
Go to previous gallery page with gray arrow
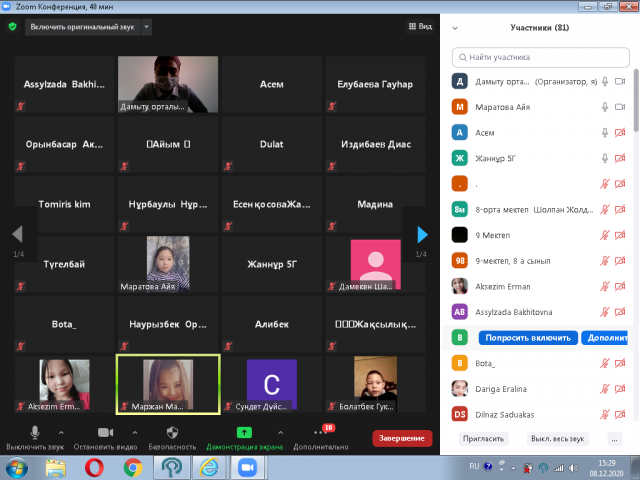click(x=18, y=234)
